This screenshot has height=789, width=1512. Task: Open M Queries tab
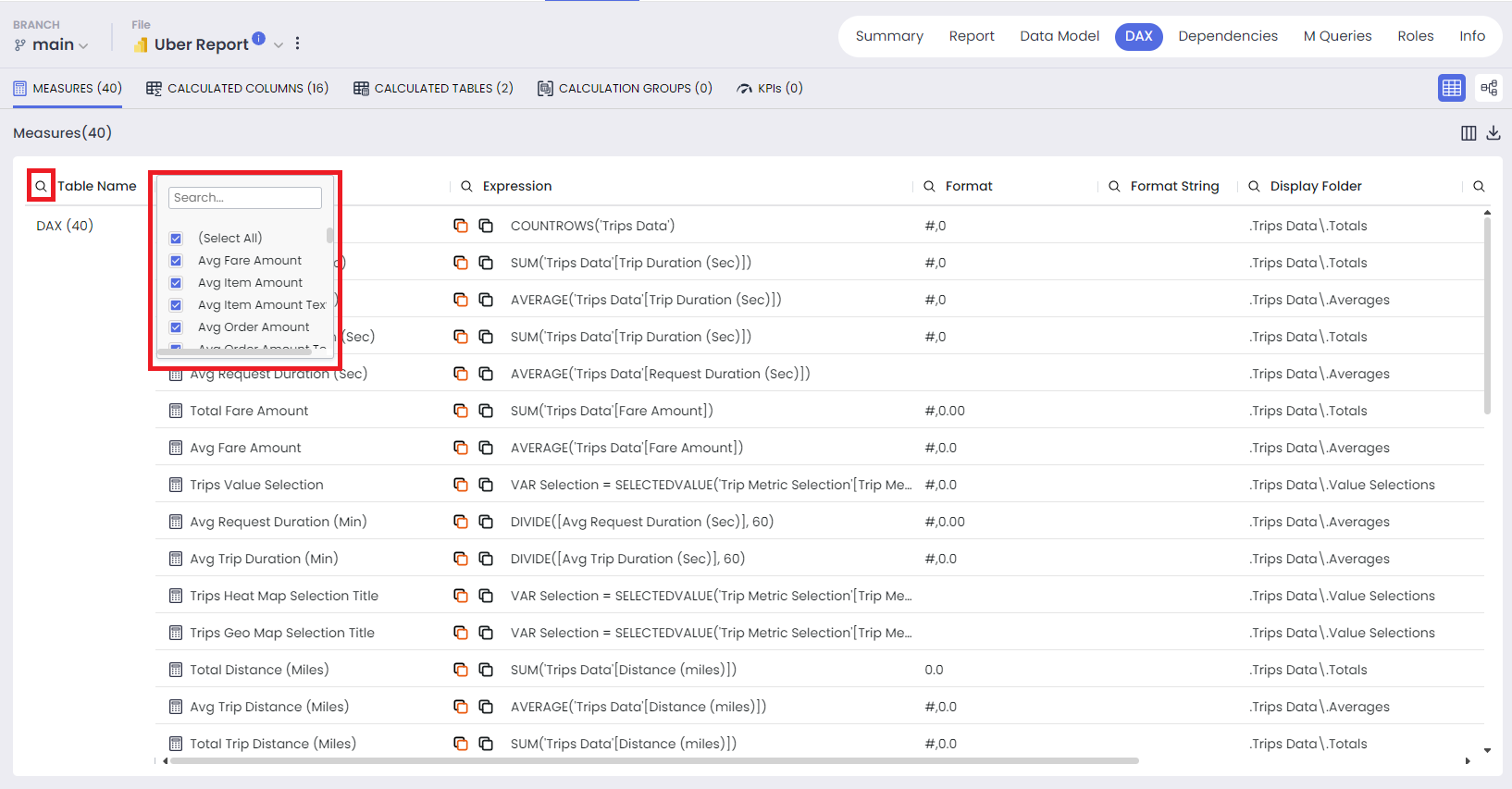point(1337,36)
